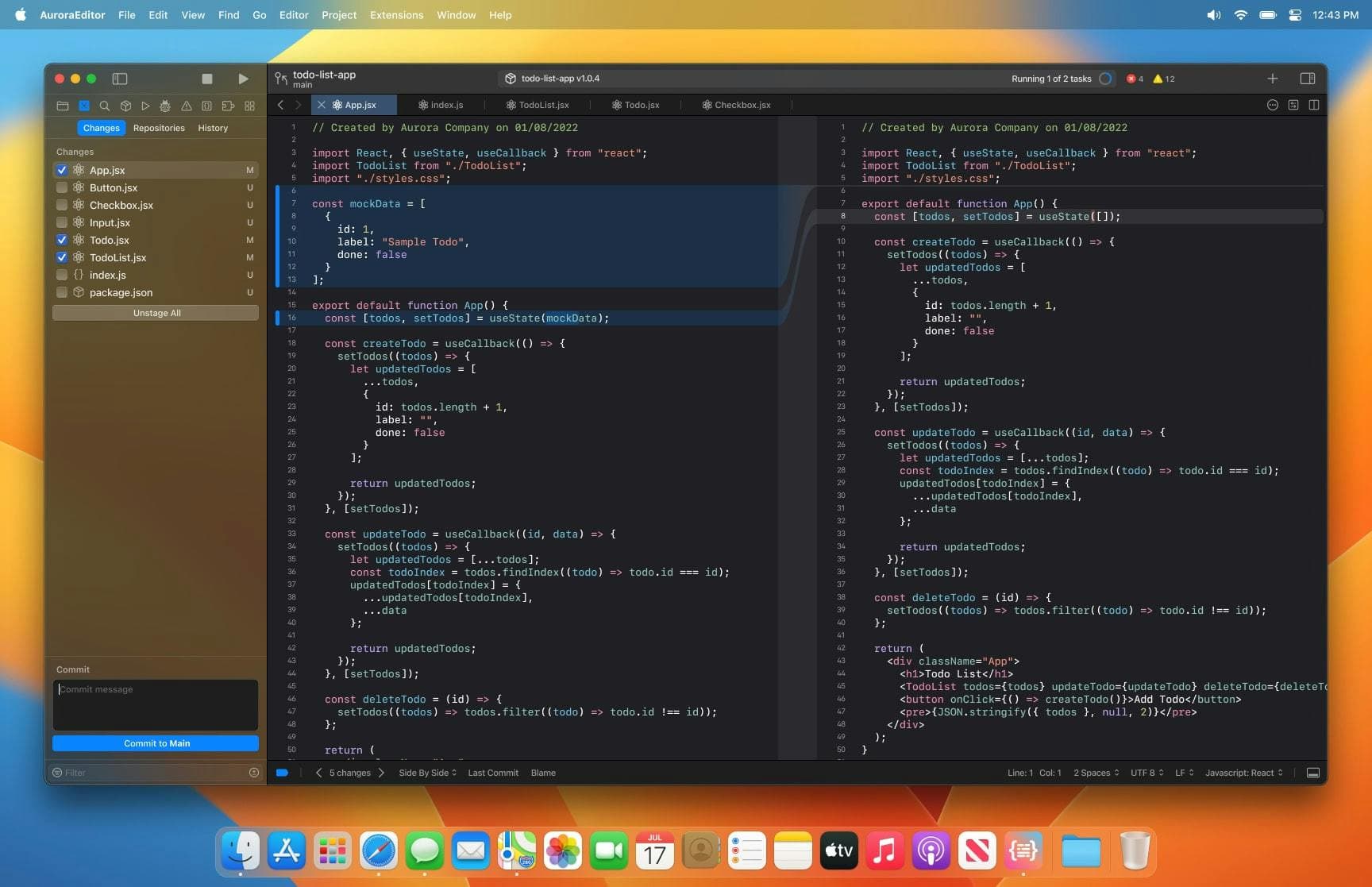
Task: Click the Unstage All button
Action: [156, 313]
